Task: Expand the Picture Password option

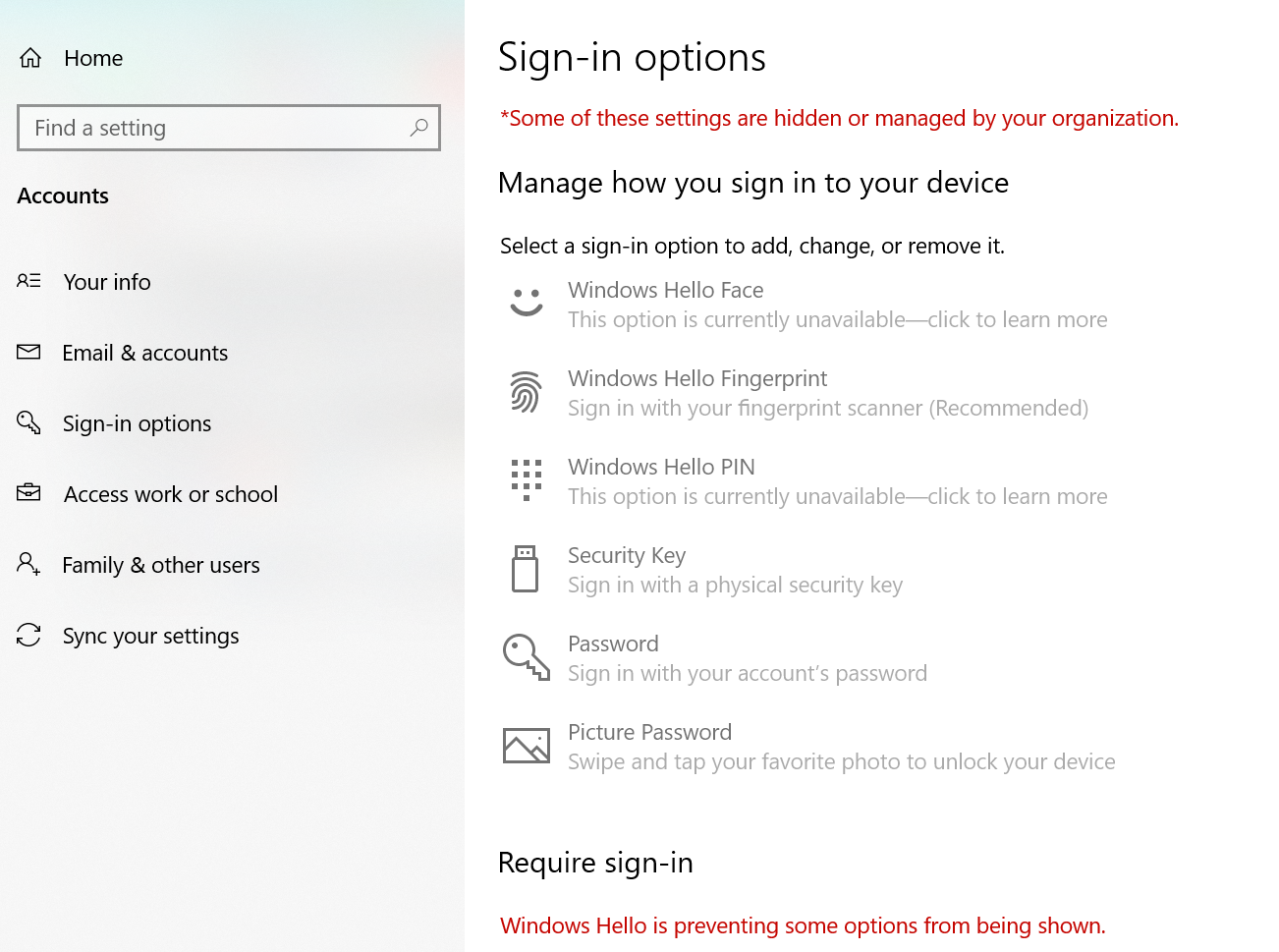Action: (x=649, y=732)
